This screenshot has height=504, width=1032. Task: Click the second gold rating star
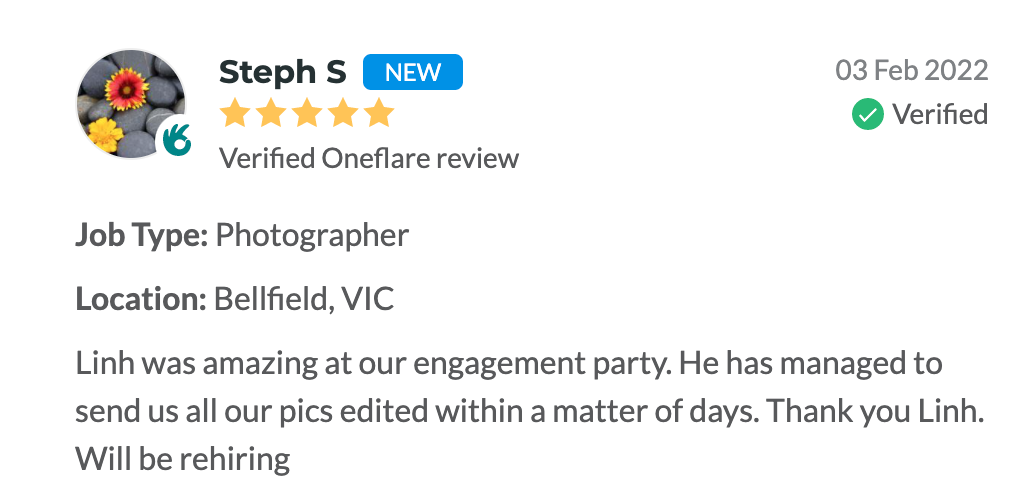pyautogui.click(x=271, y=114)
